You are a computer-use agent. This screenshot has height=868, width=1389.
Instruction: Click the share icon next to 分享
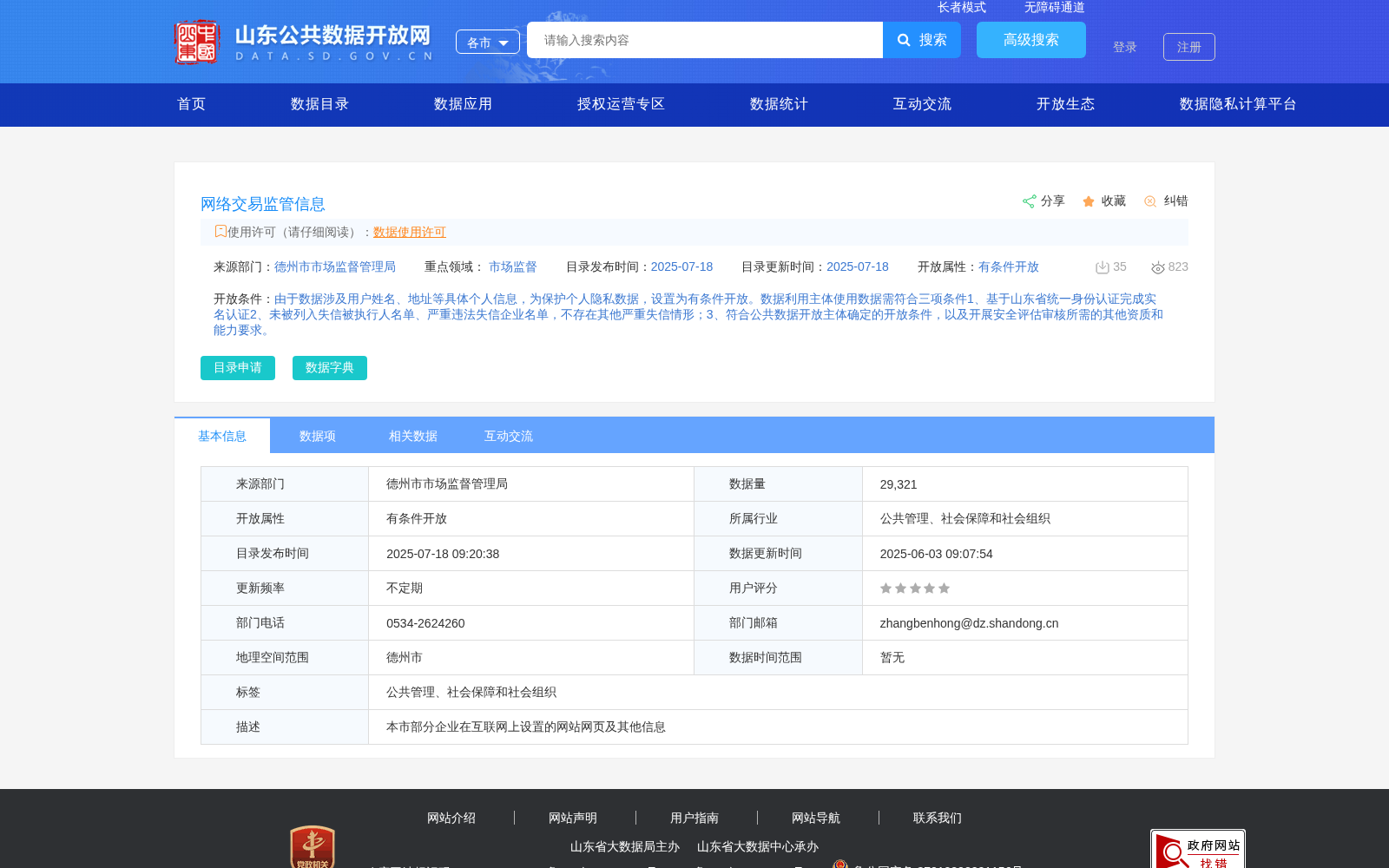1030,201
